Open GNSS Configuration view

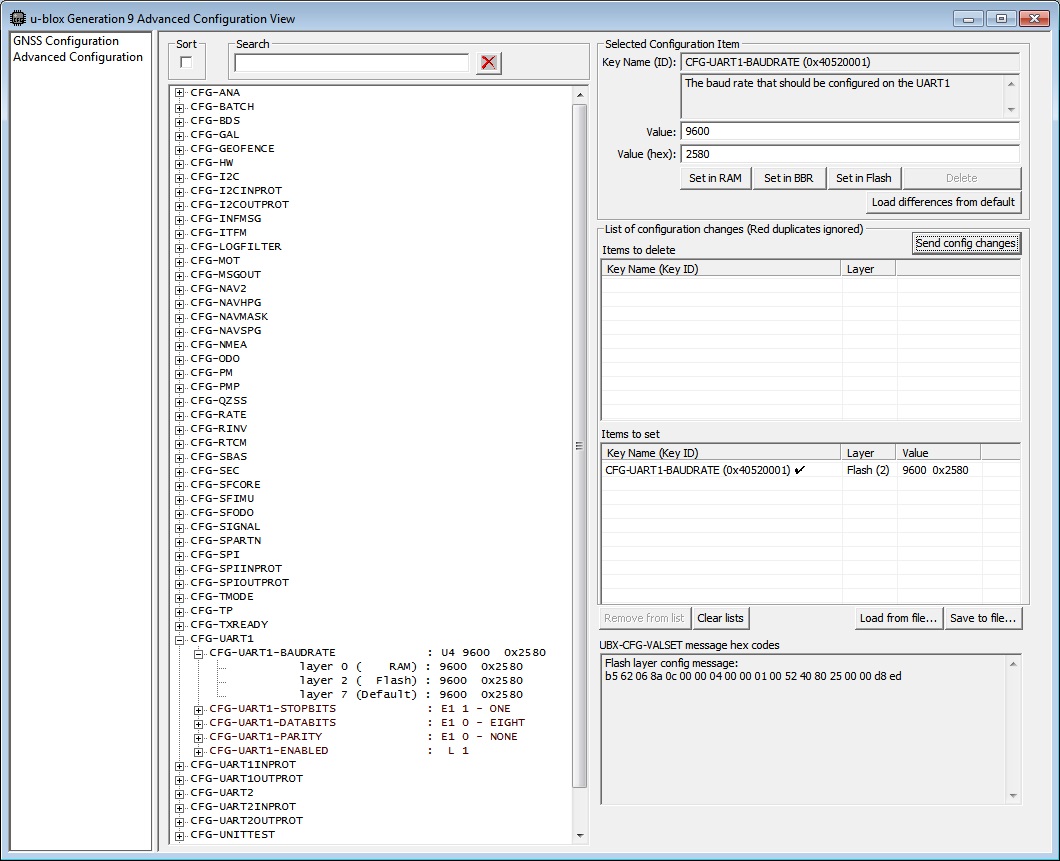click(x=66, y=41)
